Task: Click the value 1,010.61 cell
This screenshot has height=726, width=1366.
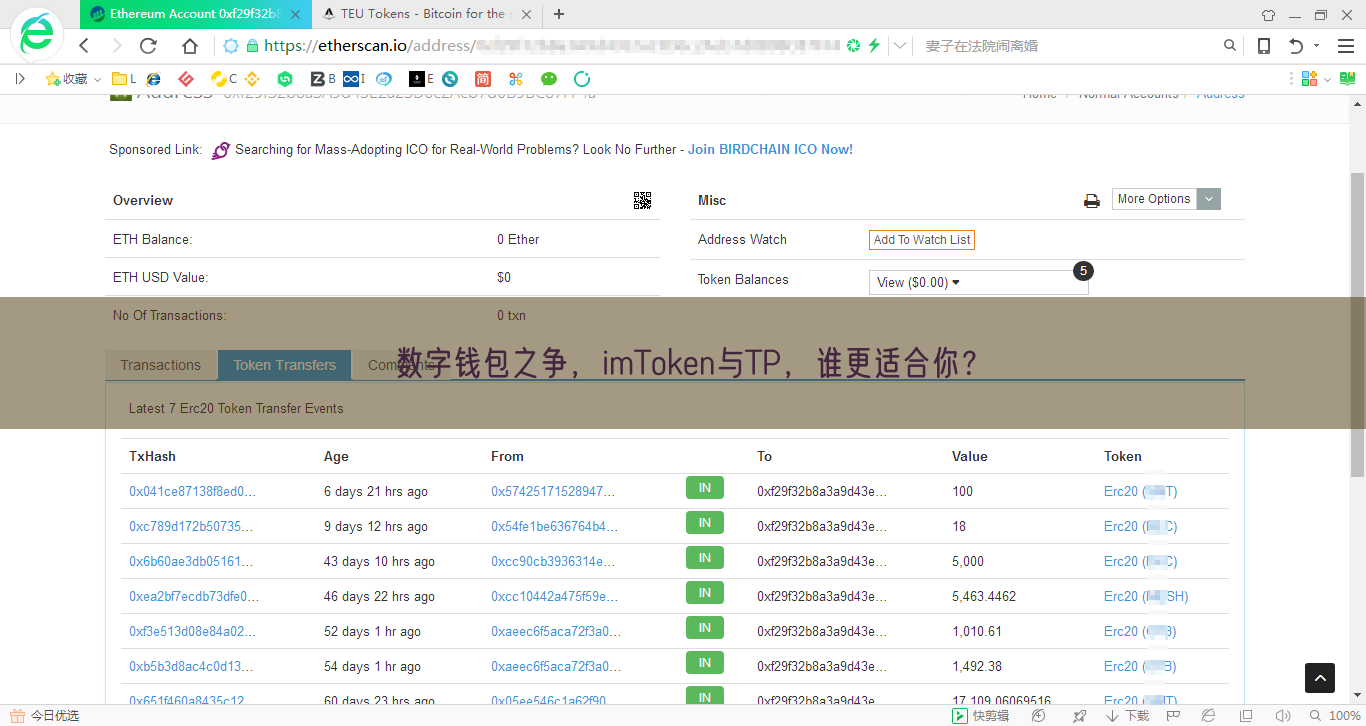Action: [977, 631]
